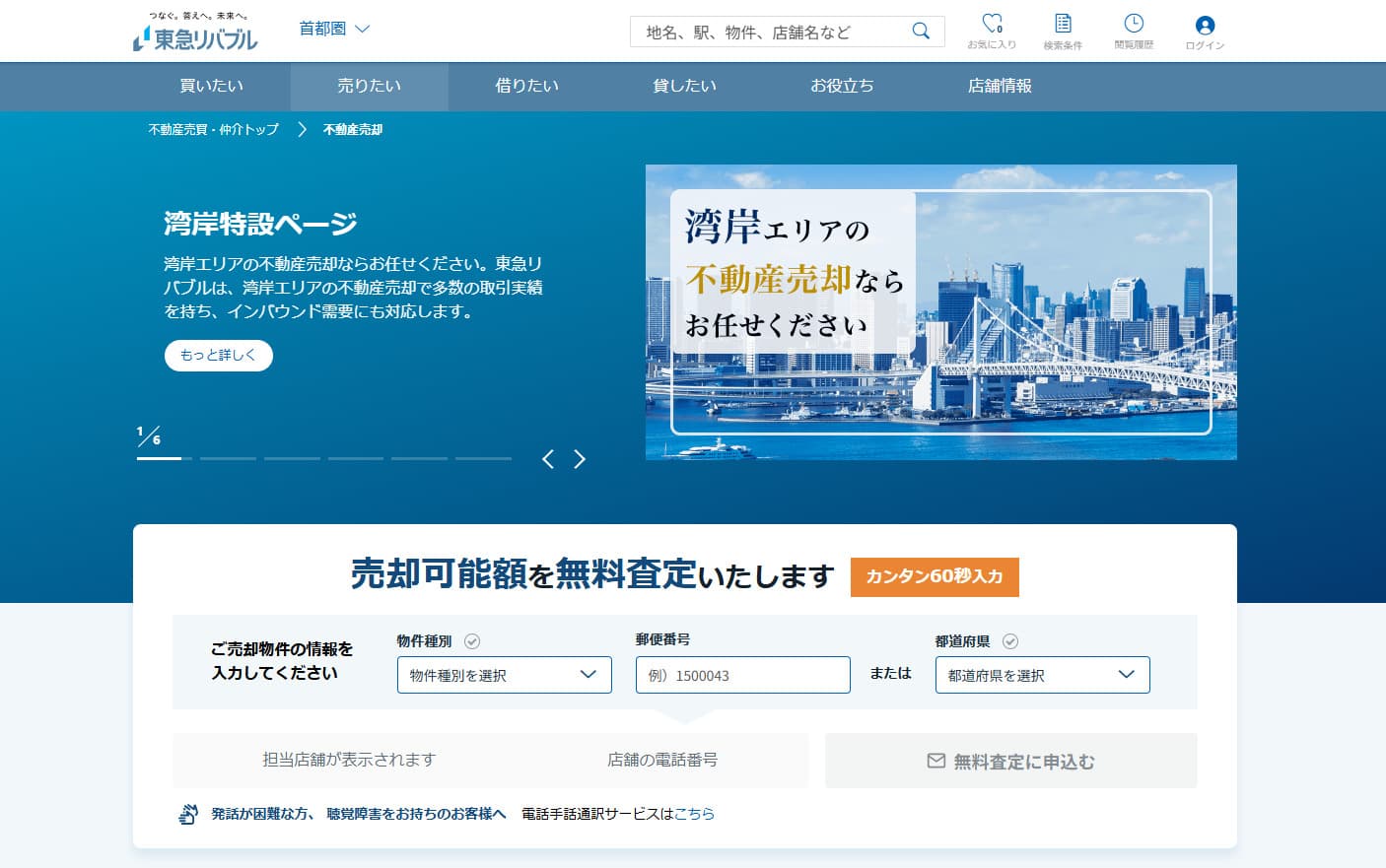The height and width of the screenshot is (868, 1386).
Task: Open the 都道府県を選択 prefecture dropdown
Action: pos(1042,675)
